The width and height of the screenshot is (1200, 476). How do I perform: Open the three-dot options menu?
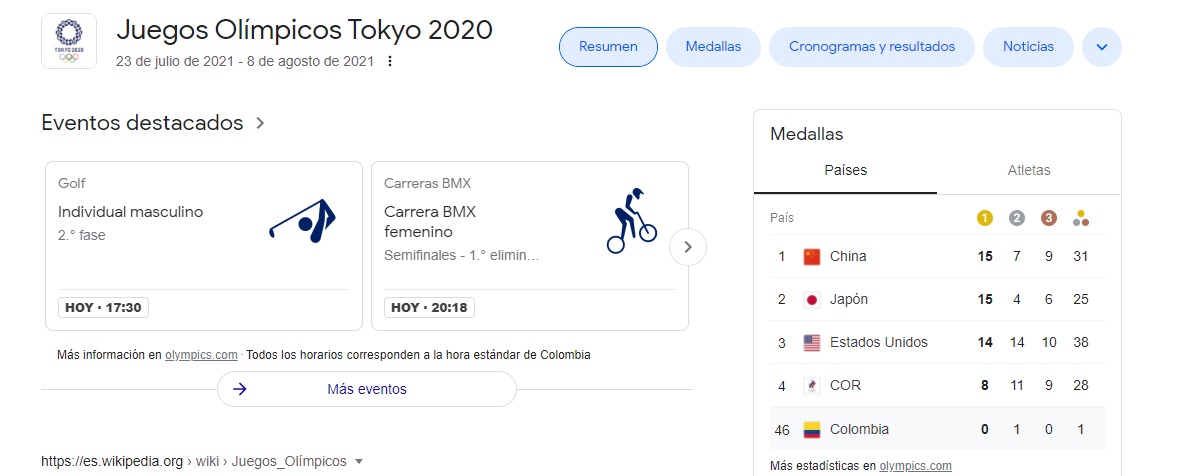(390, 61)
